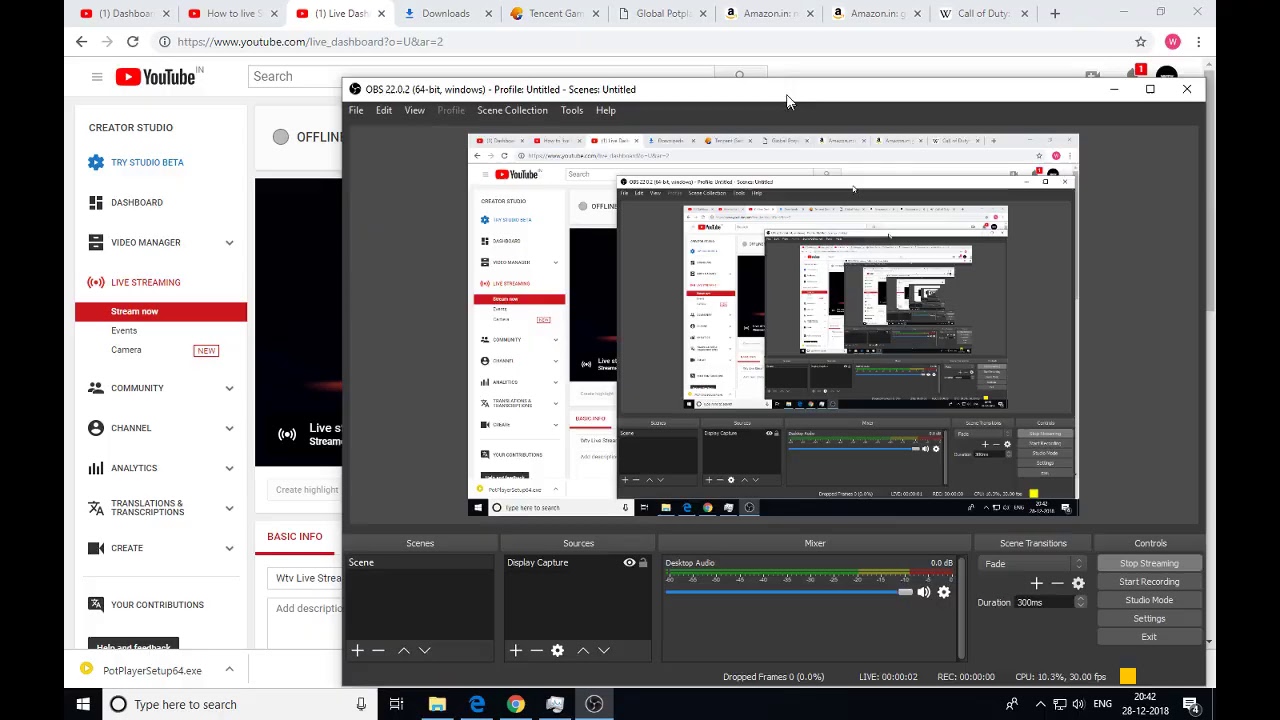Click Stop Streaming button
This screenshot has width=1280, height=720.
(1149, 563)
